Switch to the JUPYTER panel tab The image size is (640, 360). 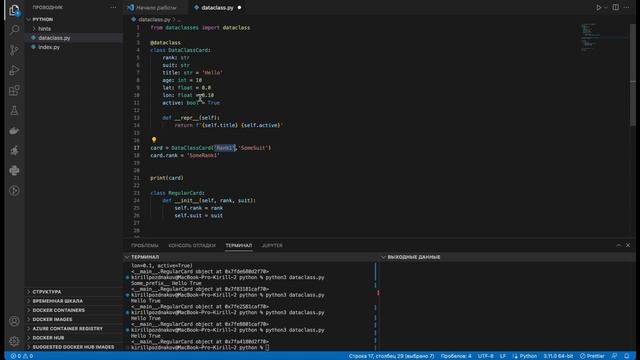(272, 246)
